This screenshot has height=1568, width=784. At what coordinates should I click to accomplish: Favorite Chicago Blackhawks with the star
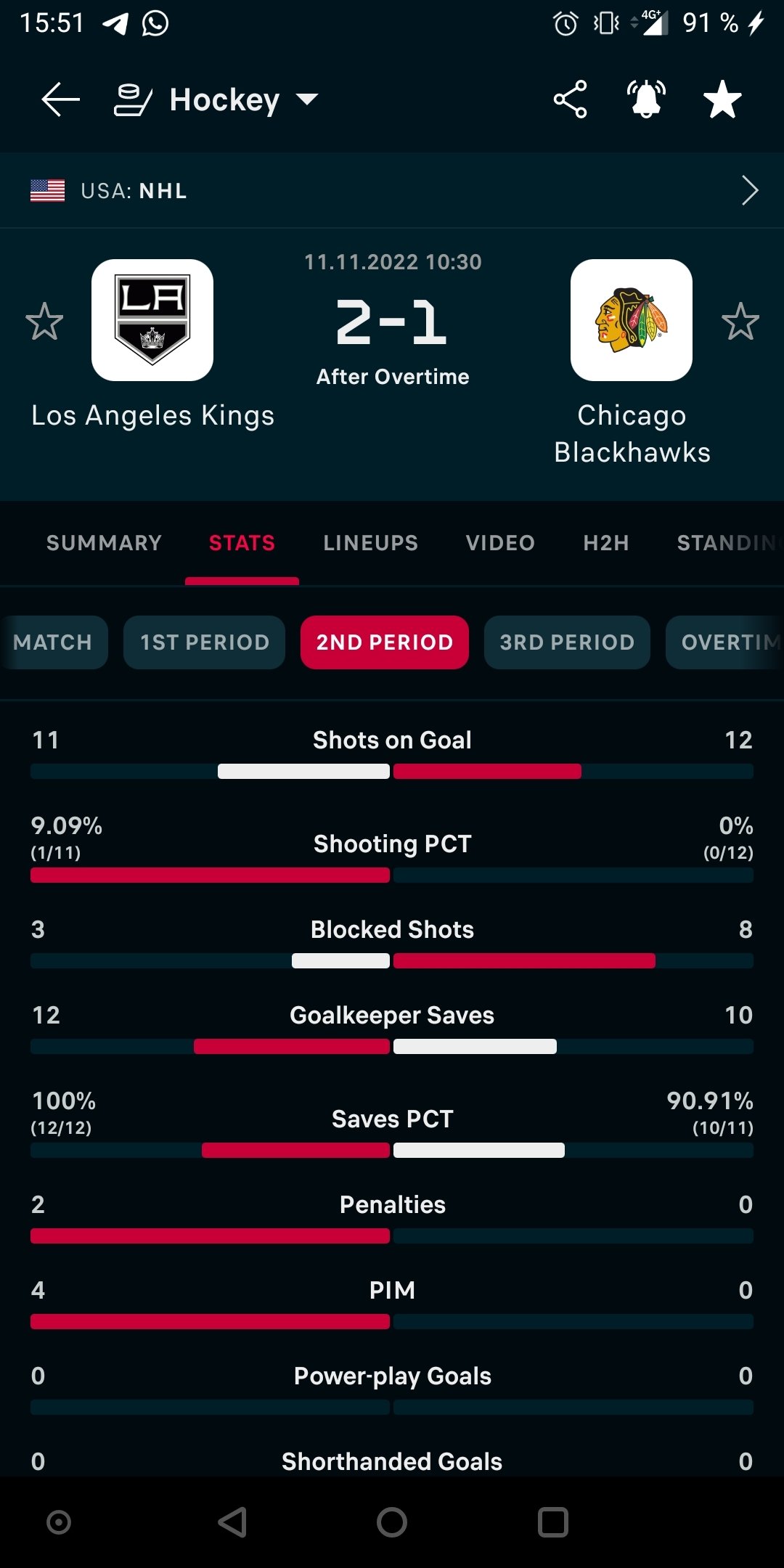(740, 322)
